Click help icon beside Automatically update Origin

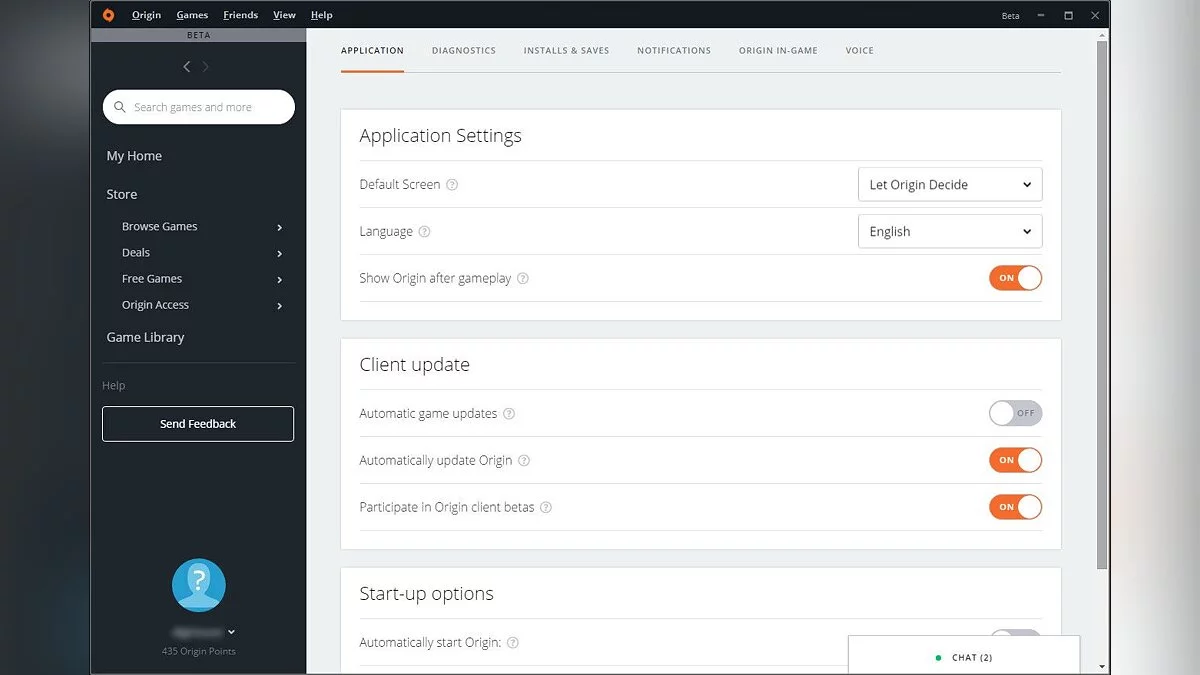524,461
